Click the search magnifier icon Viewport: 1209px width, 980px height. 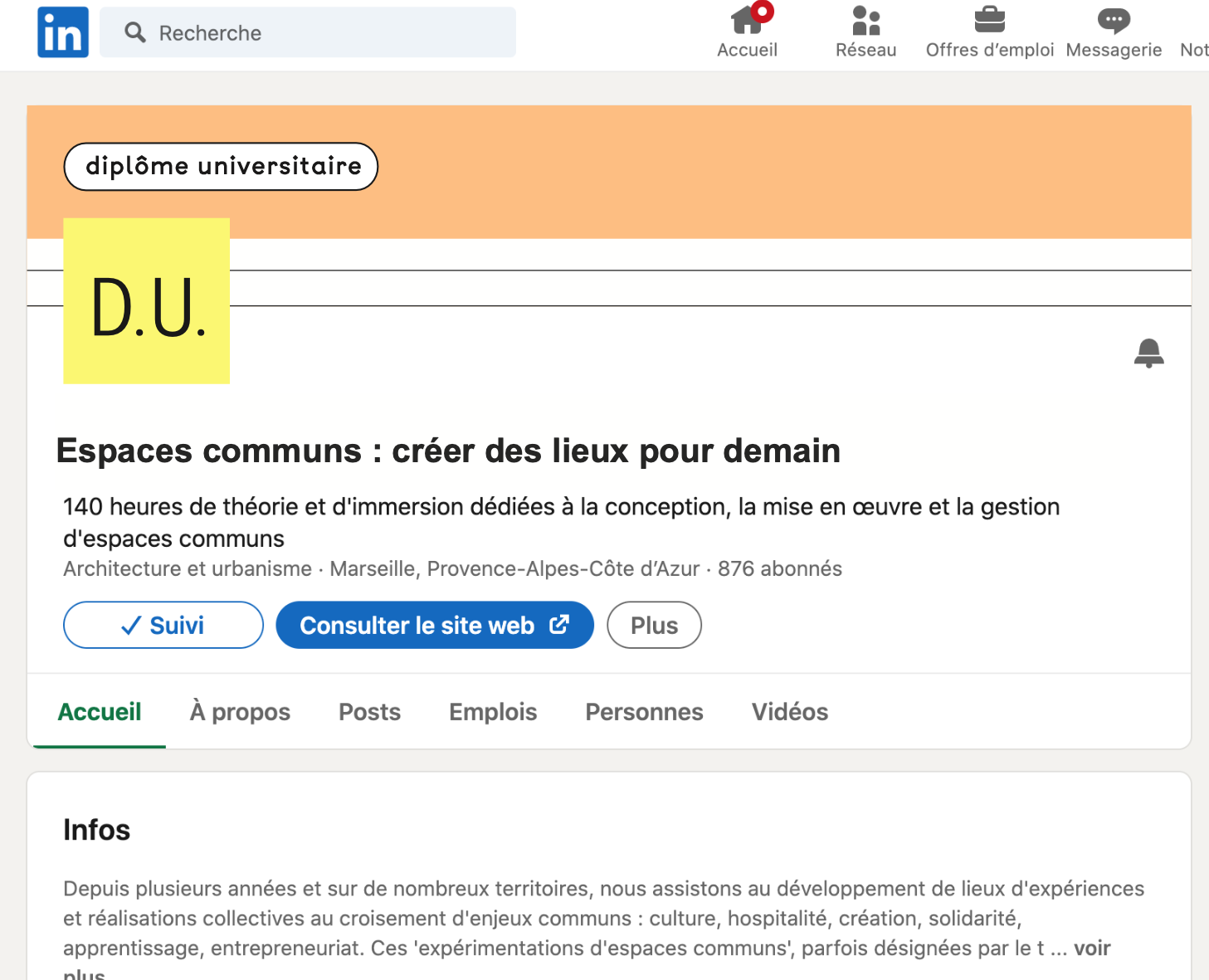pos(134,32)
